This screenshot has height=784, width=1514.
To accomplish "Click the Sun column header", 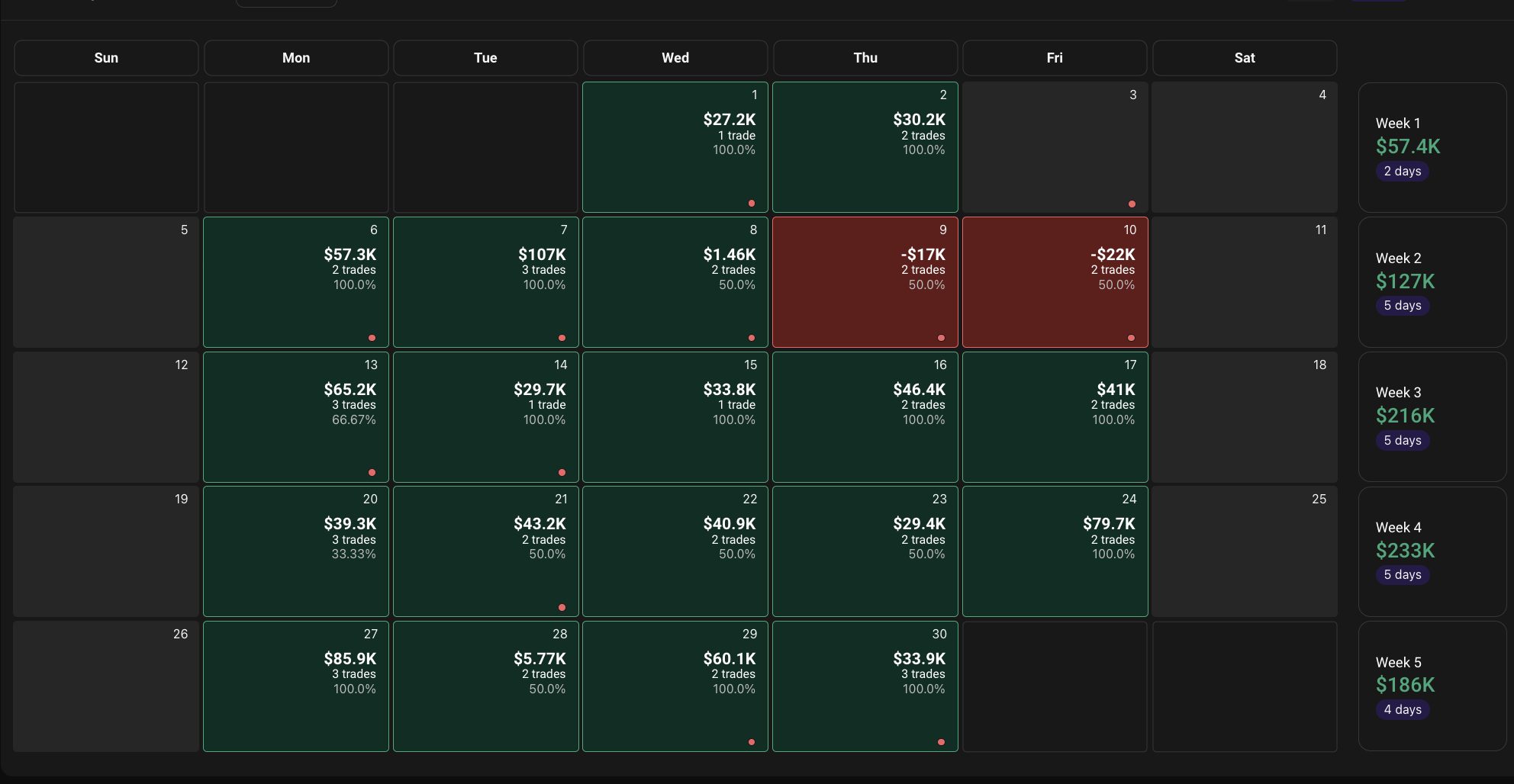I will click(x=106, y=58).
